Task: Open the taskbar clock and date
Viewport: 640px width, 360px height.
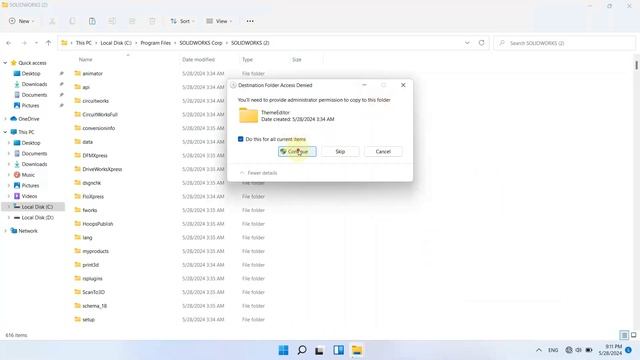Action: click(610, 350)
